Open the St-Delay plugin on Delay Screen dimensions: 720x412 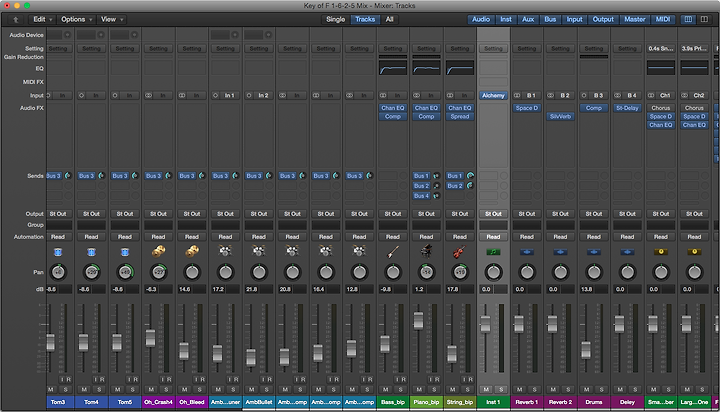tap(627, 108)
